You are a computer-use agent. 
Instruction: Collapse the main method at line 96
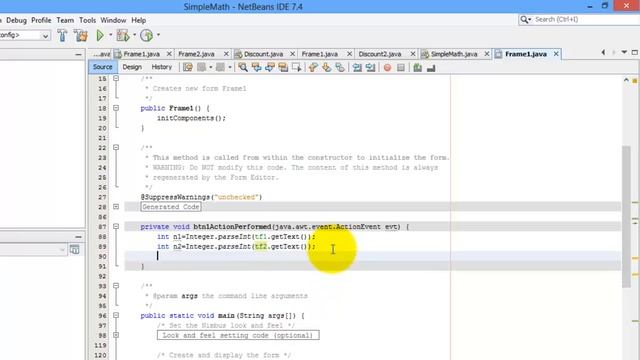(x=116, y=316)
